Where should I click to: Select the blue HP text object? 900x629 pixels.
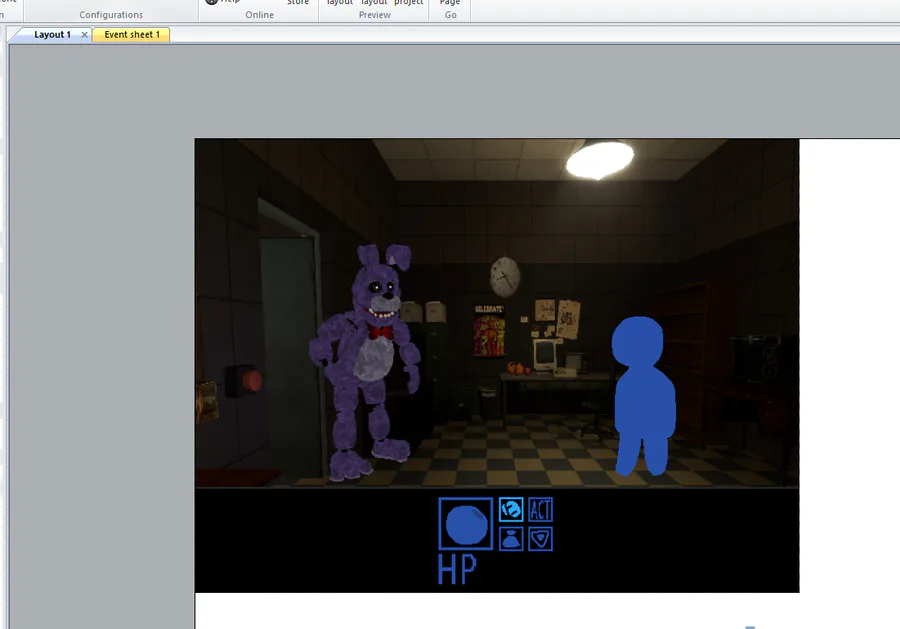[457, 569]
